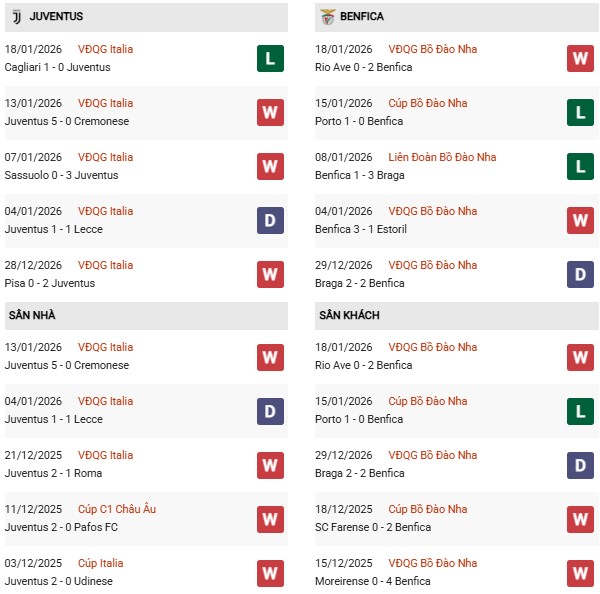Click the Juventus 2 - 1 Roma match result
This screenshot has height=594, width=600.
coord(53,473)
